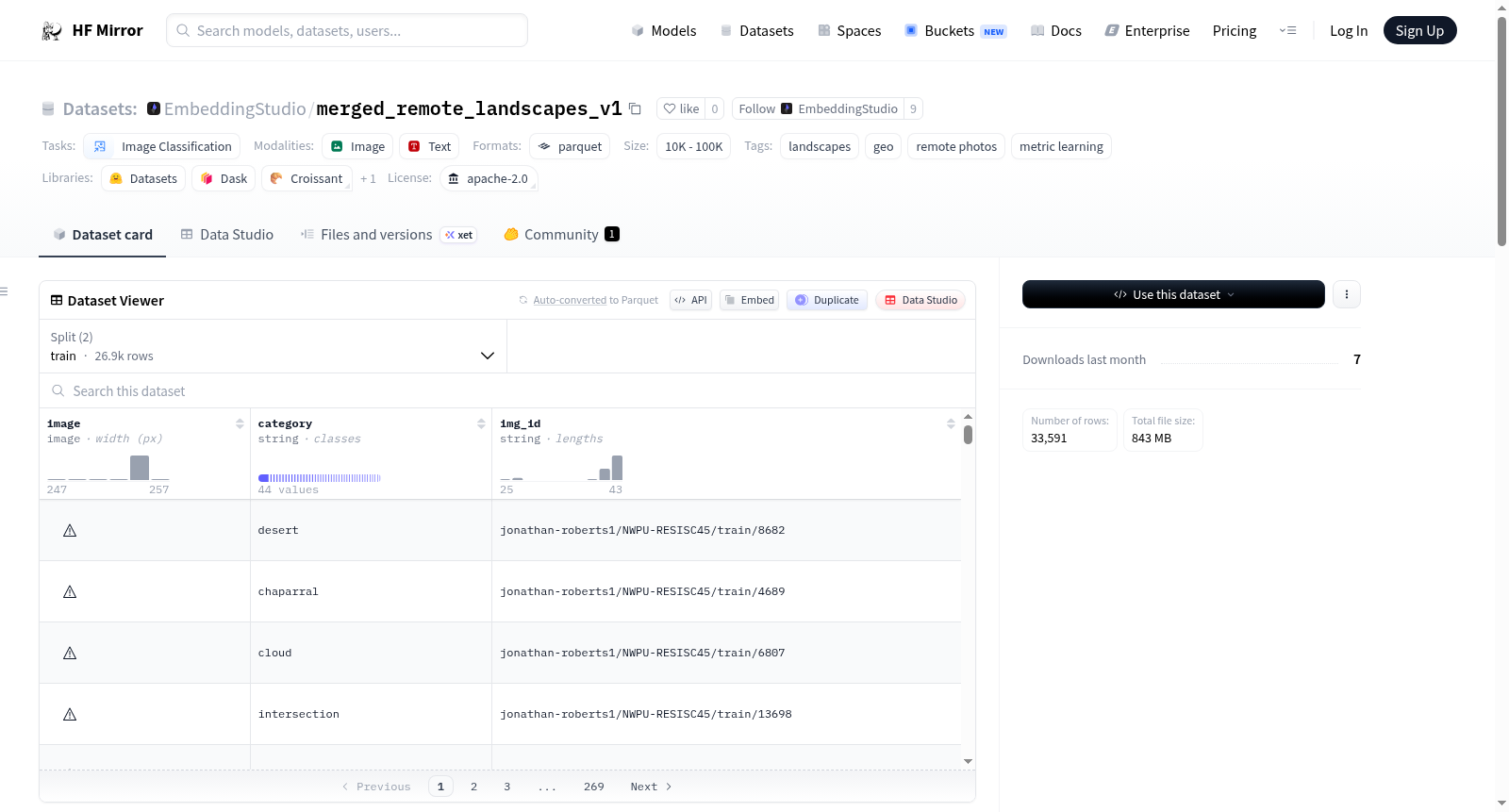Open Docs in navigation
This screenshot has width=1509, height=812.
click(1056, 31)
